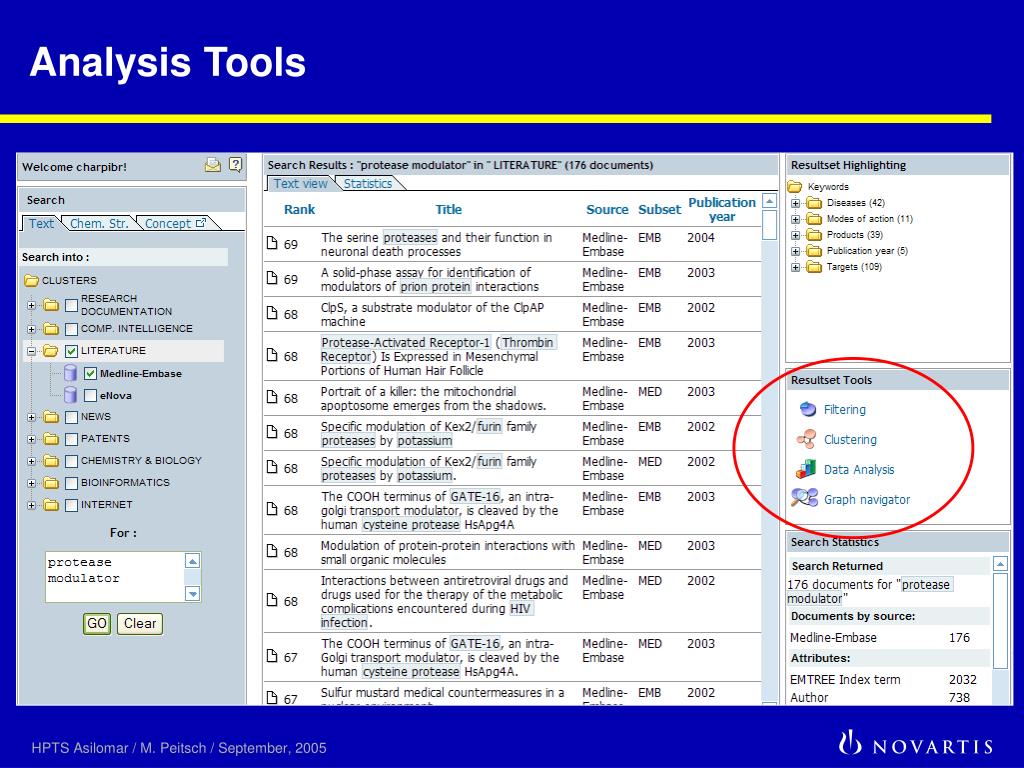The width and height of the screenshot is (1024, 768).
Task: Click the results list scrollbar up arrow
Action: click(769, 201)
